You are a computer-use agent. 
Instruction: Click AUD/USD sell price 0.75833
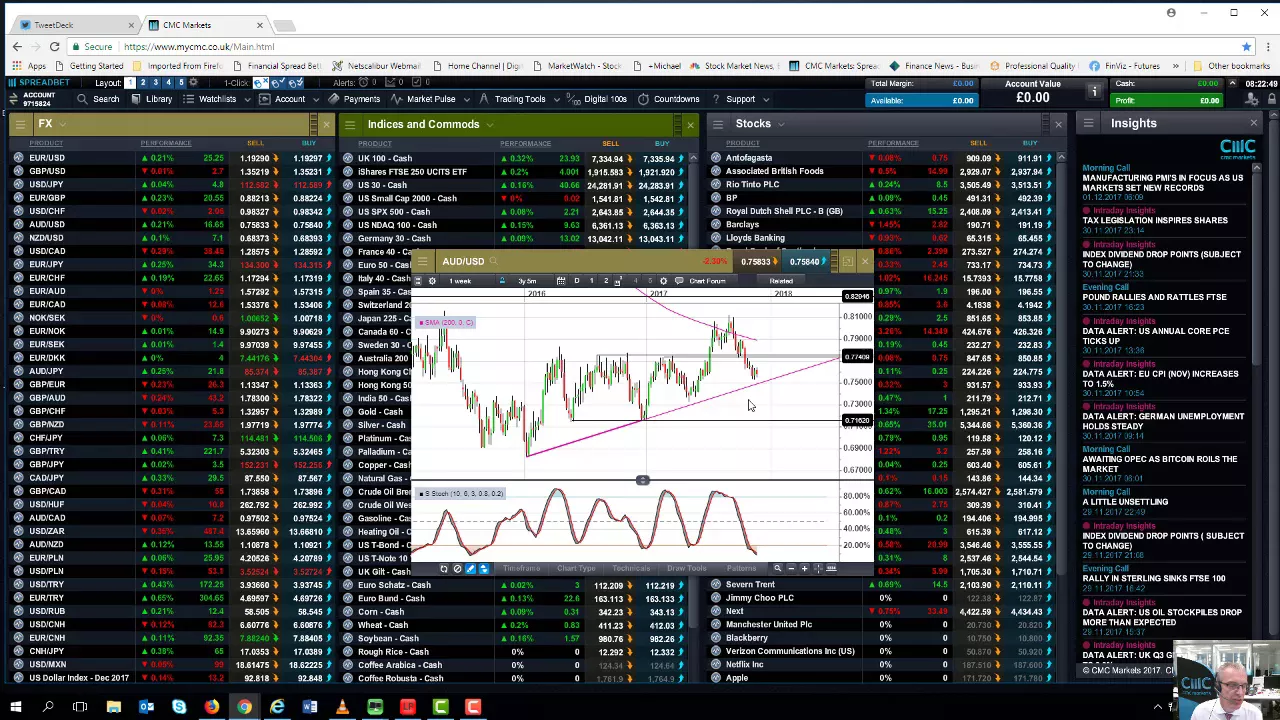point(757,262)
